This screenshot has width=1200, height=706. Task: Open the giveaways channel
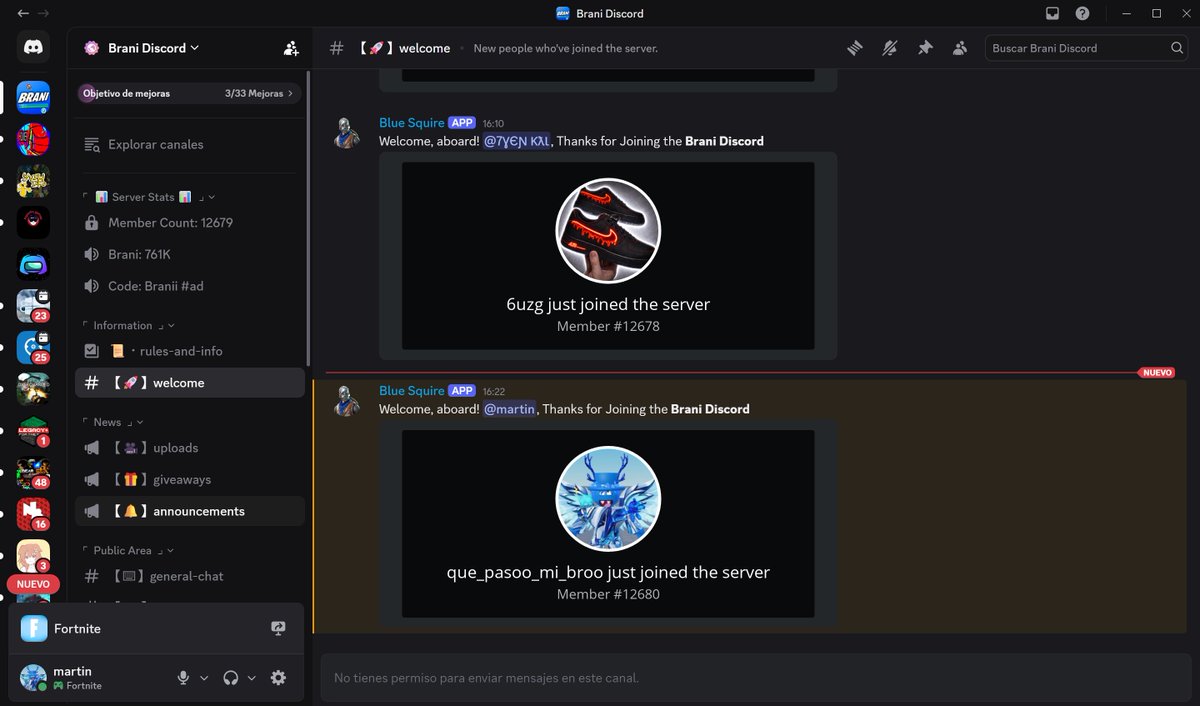click(190, 479)
